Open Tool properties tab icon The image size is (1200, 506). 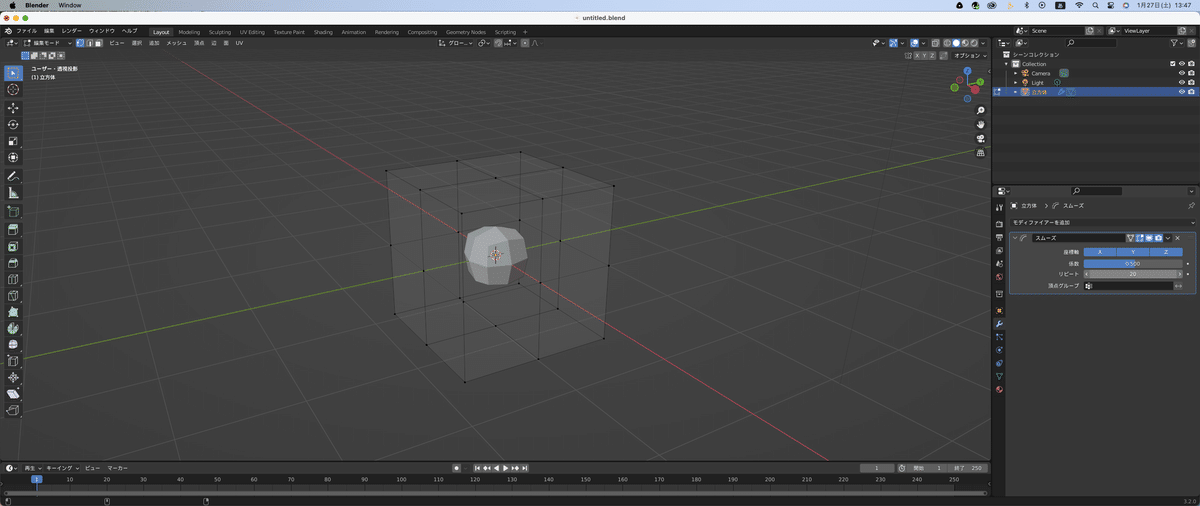point(999,207)
